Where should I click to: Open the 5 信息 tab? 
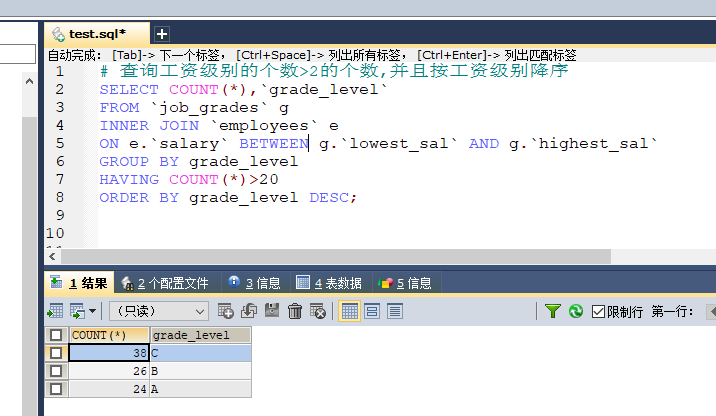coord(405,283)
